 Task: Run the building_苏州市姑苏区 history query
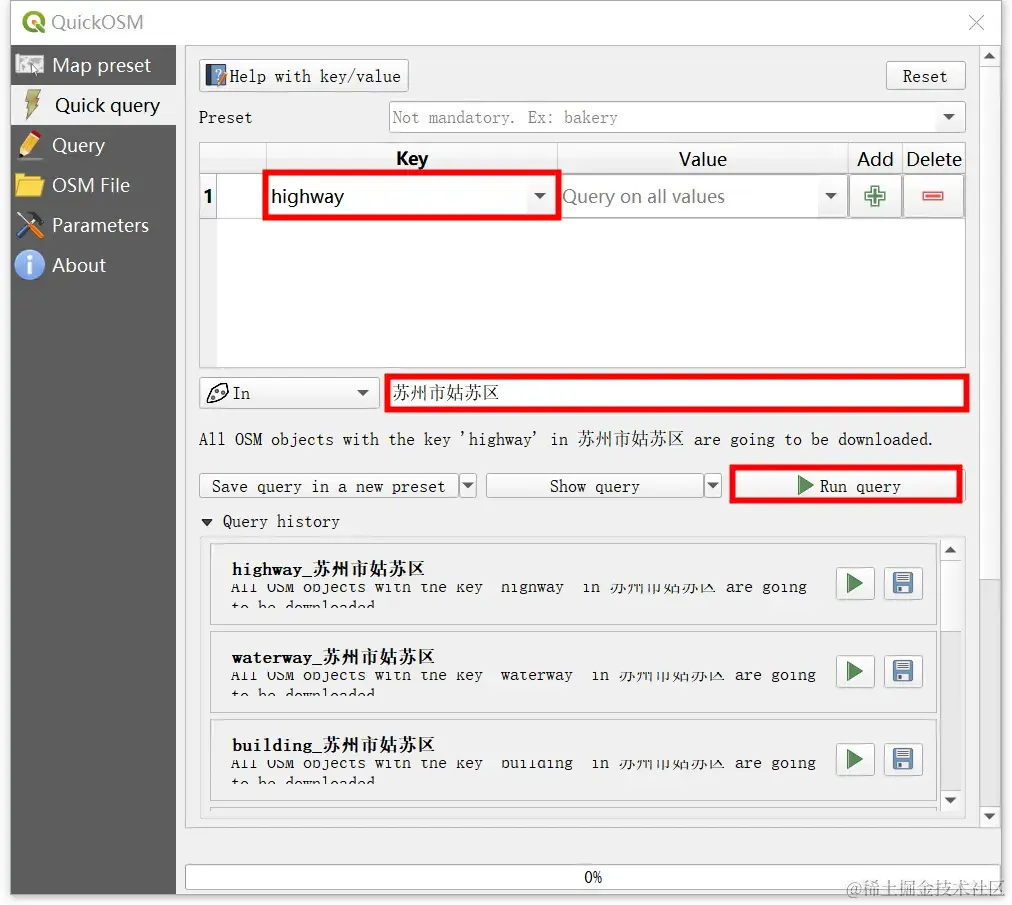click(x=855, y=759)
